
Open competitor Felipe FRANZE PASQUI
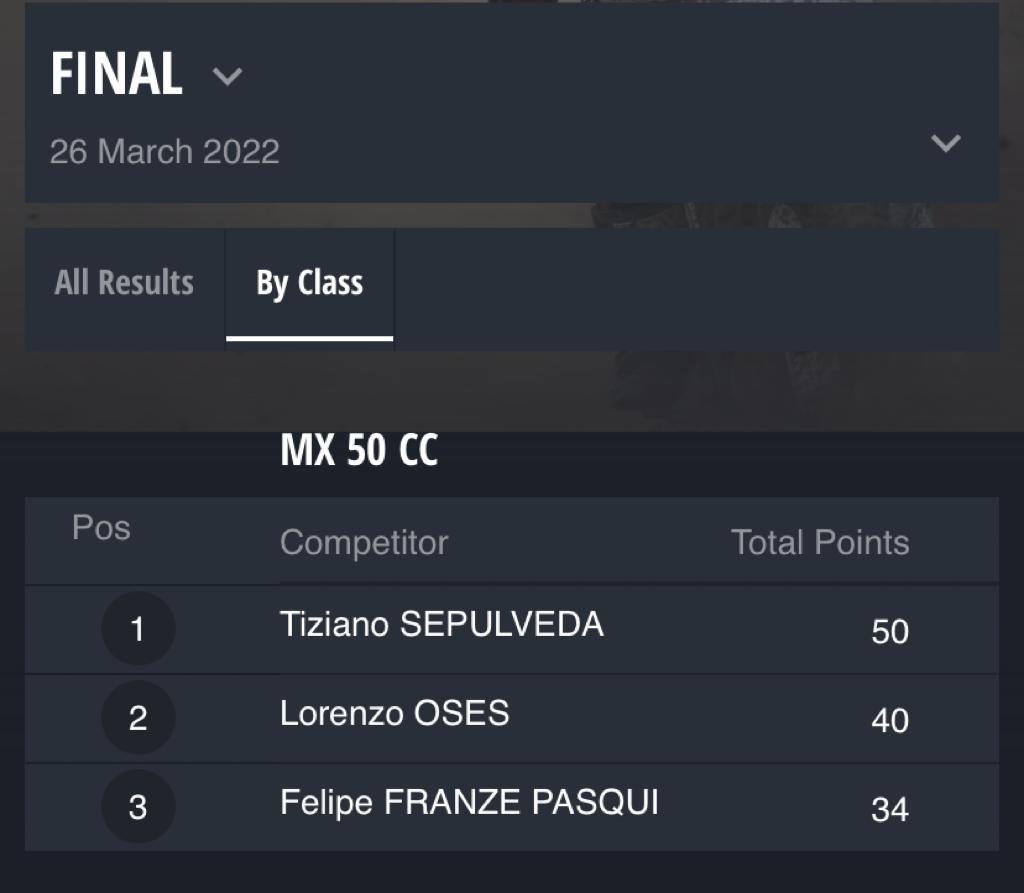[x=469, y=802]
